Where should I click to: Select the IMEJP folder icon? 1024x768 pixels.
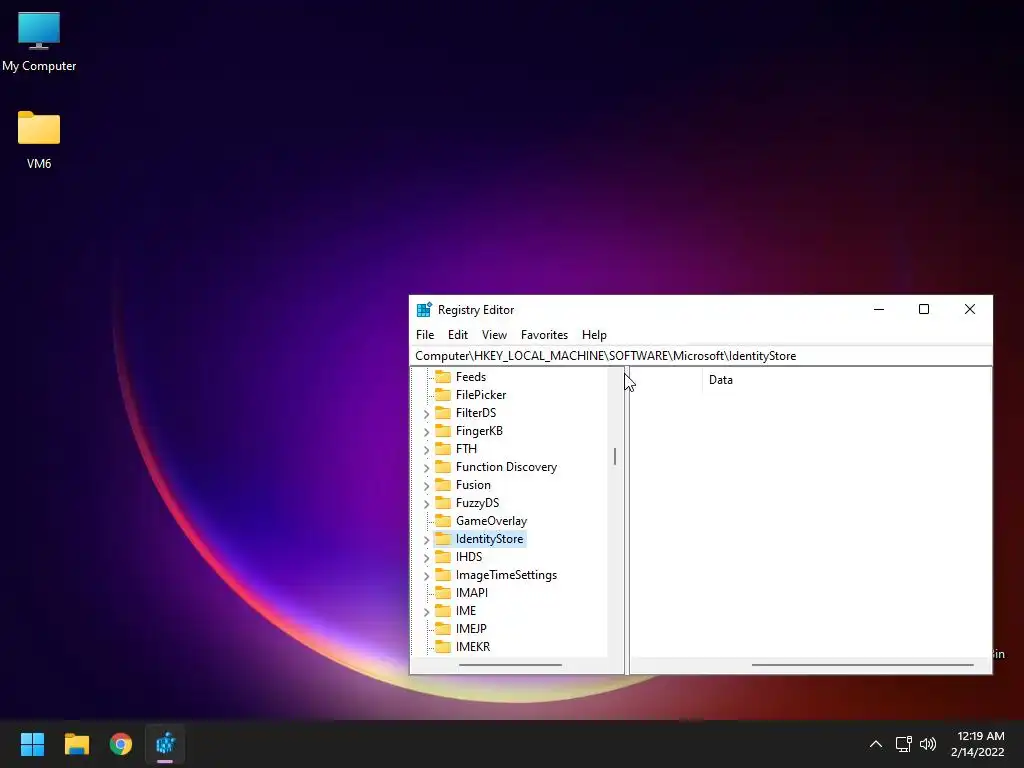(x=443, y=628)
